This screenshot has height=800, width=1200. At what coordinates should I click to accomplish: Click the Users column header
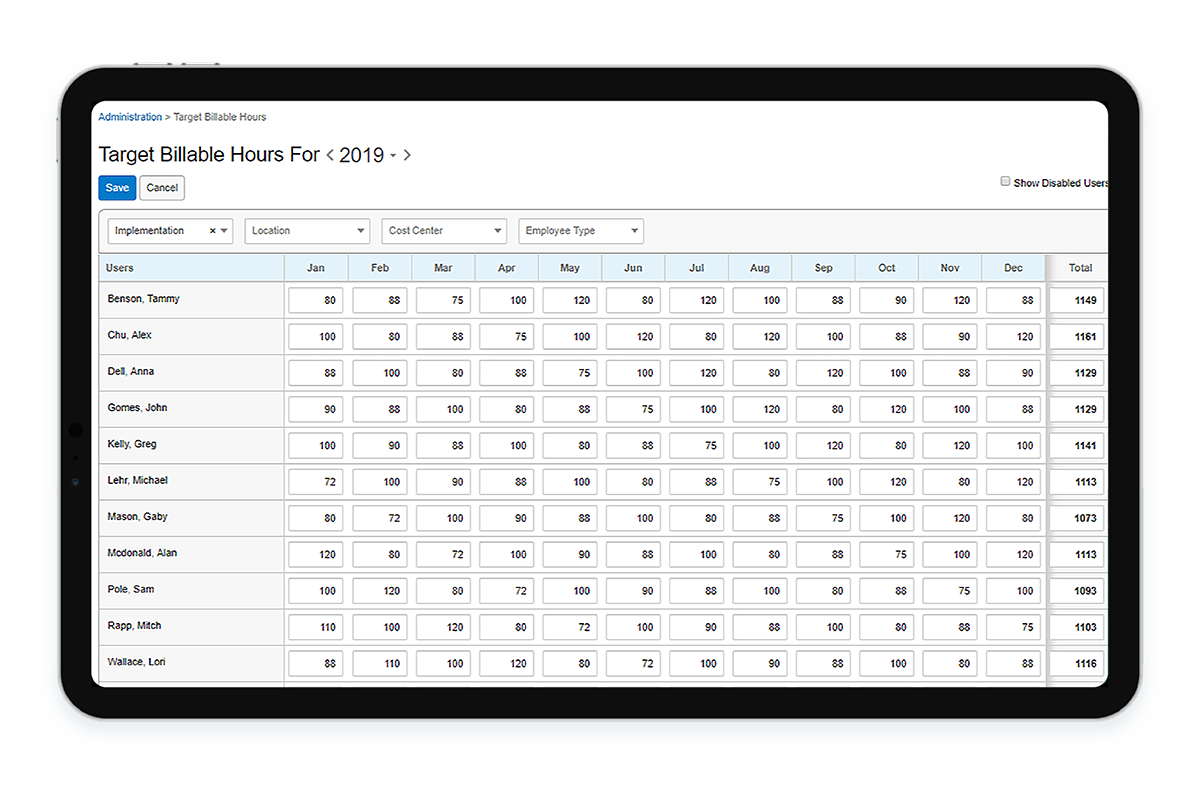tap(191, 268)
